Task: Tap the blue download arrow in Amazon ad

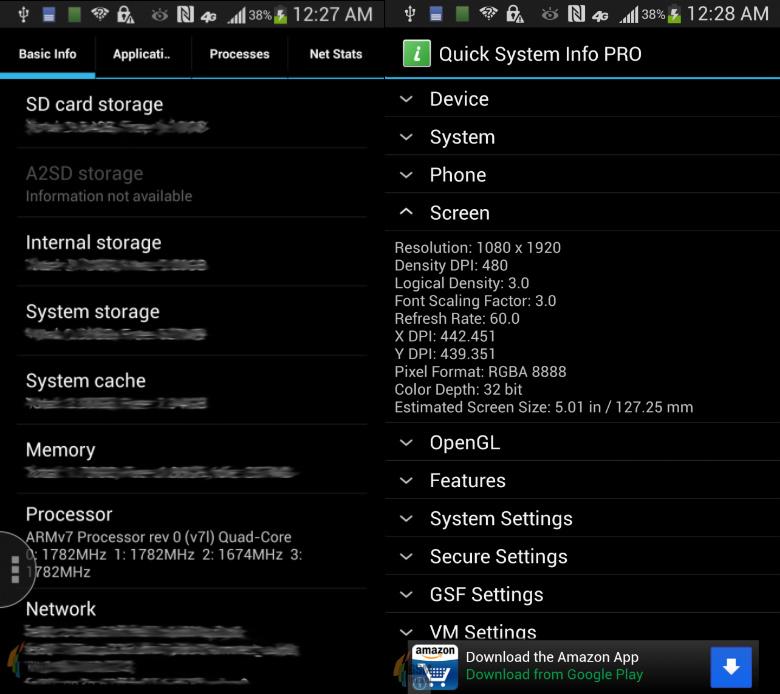Action: click(731, 667)
